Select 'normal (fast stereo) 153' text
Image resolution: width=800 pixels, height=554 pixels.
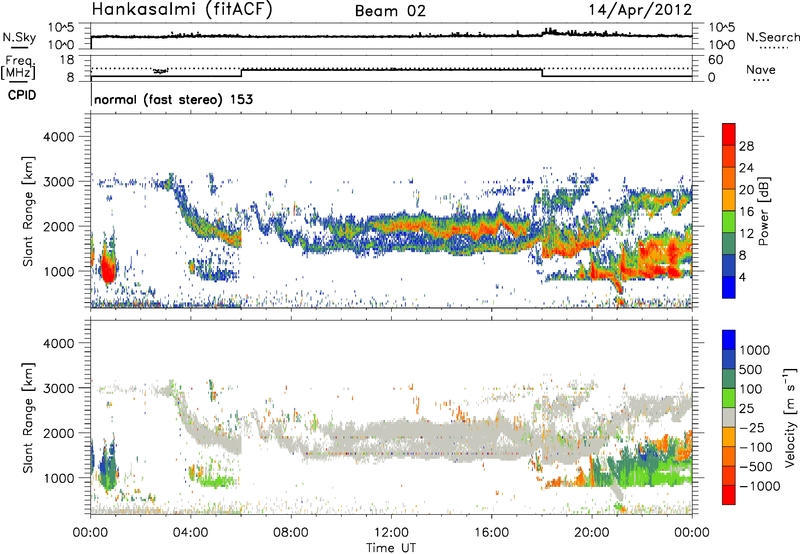pos(173,99)
